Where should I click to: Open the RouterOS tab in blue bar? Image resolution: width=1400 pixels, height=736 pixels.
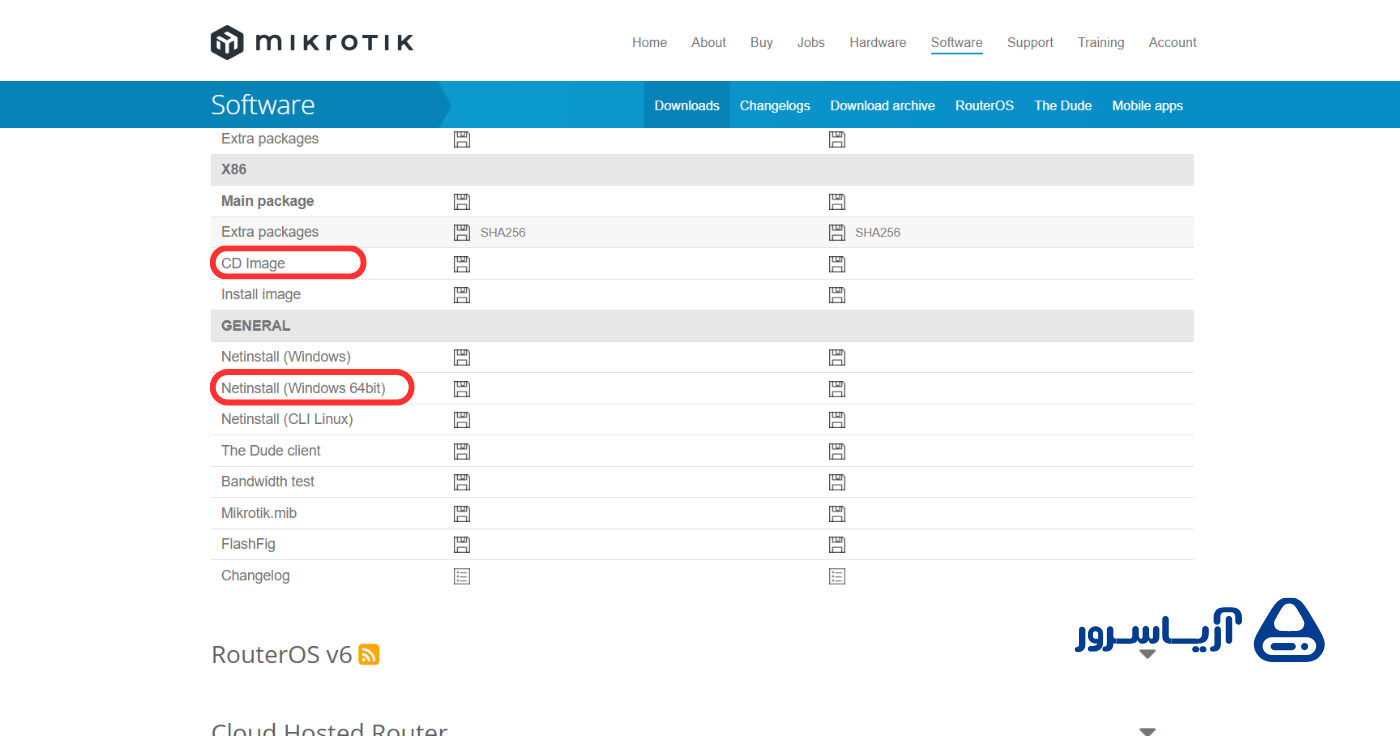point(984,105)
